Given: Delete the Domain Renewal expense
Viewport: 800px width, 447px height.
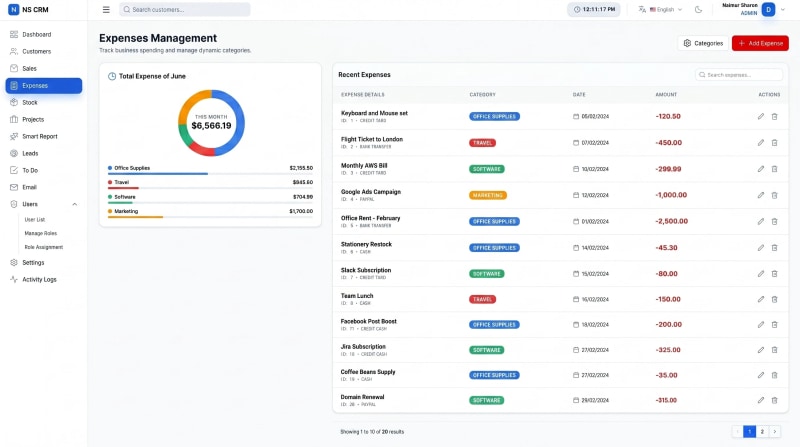Looking at the screenshot, I should tap(774, 400).
